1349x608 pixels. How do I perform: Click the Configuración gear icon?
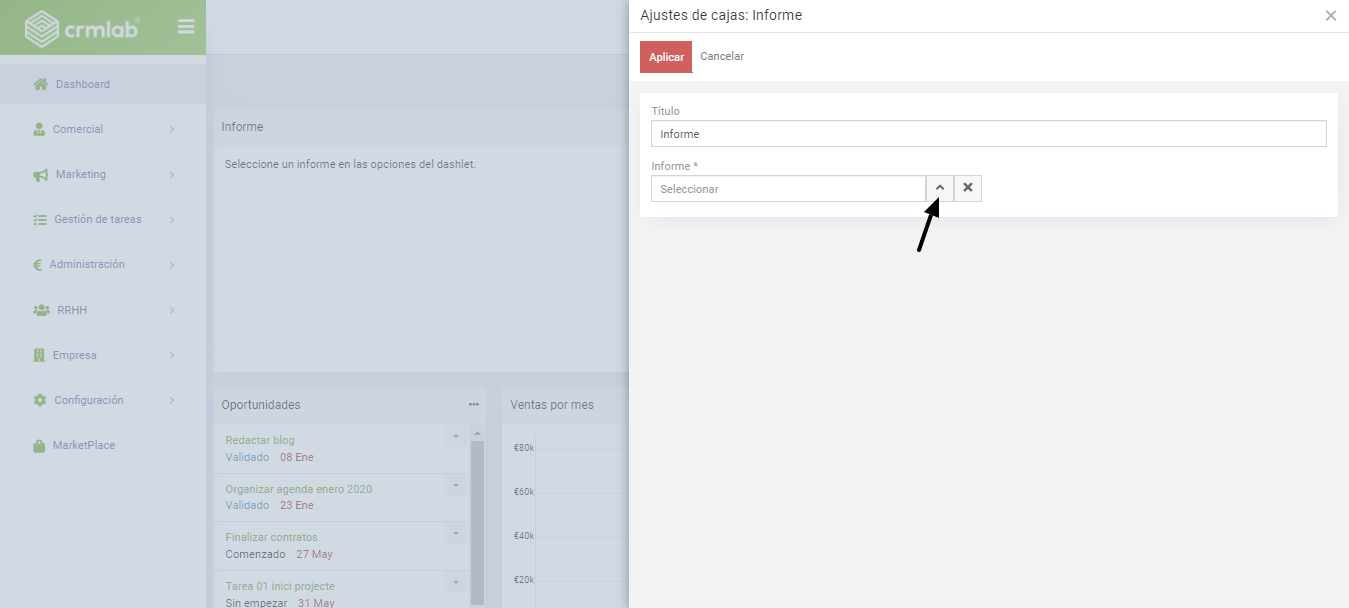coord(40,400)
